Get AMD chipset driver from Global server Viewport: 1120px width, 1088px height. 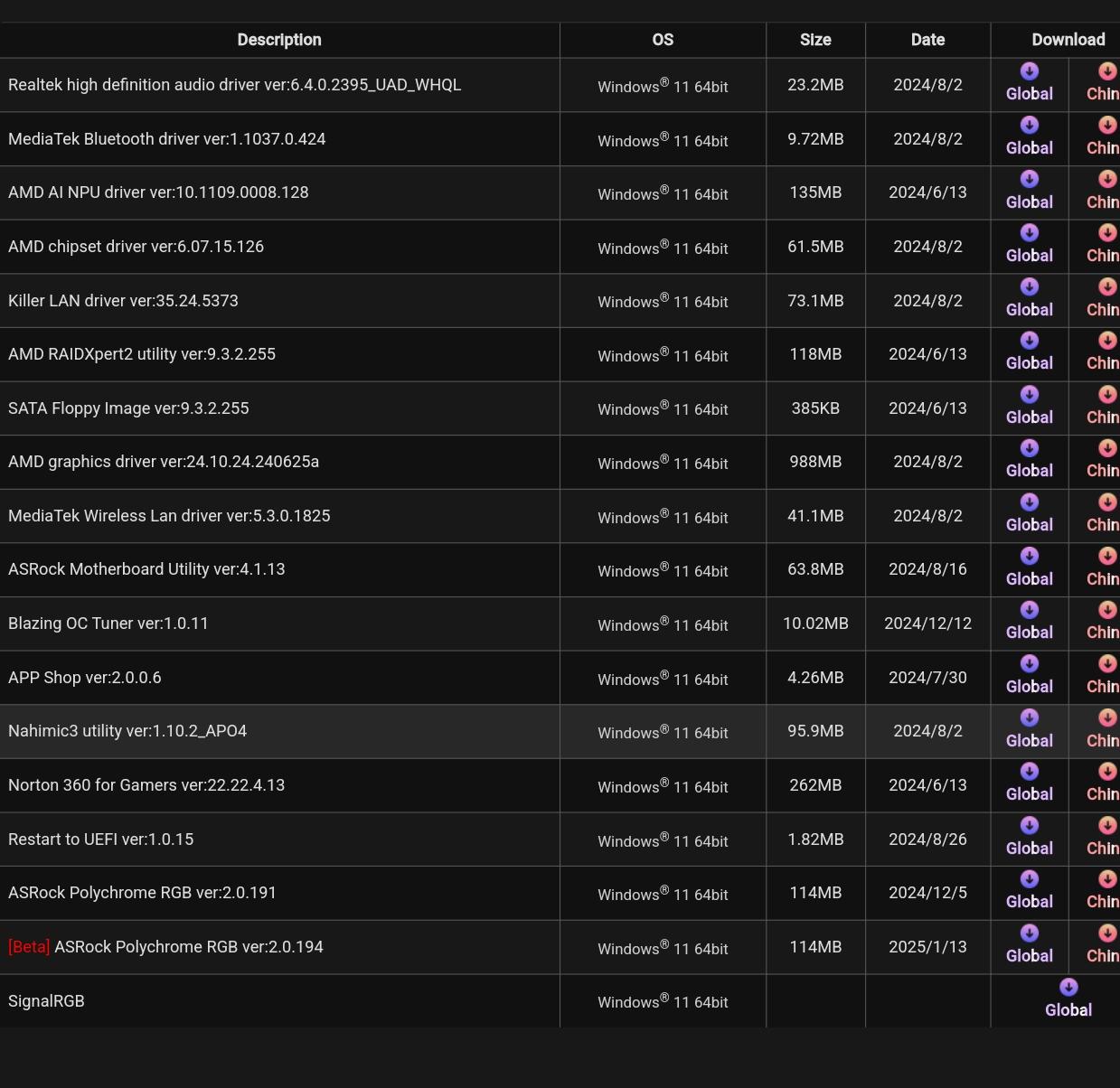point(1029,245)
